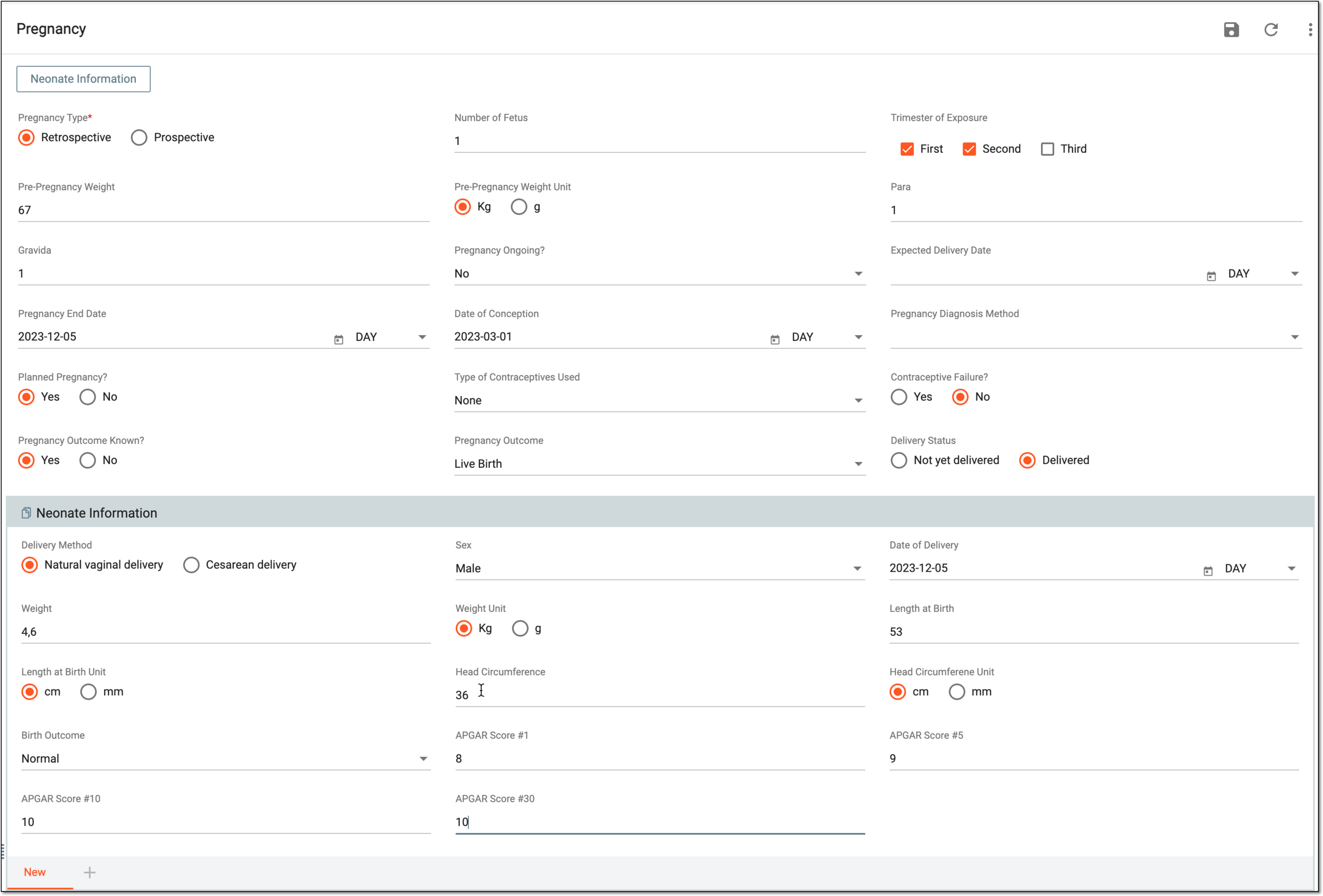
Task: Select the Prospective pregnancy type
Action: 139,138
